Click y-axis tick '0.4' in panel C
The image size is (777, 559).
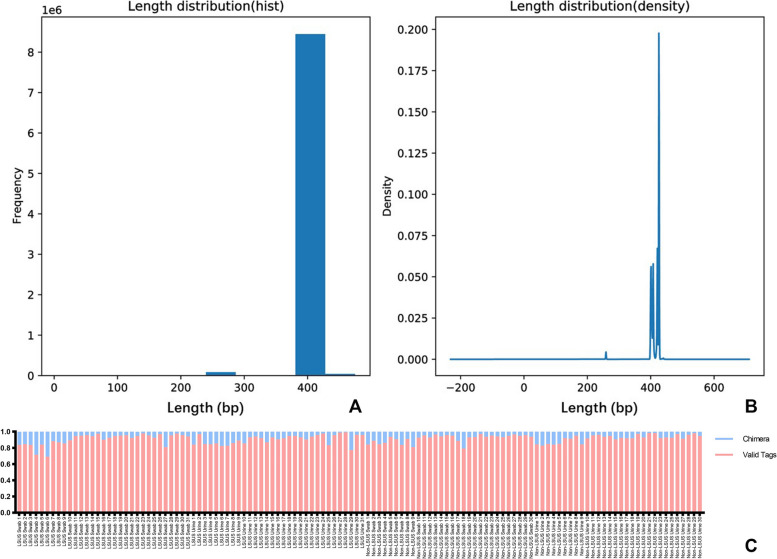click(5, 480)
